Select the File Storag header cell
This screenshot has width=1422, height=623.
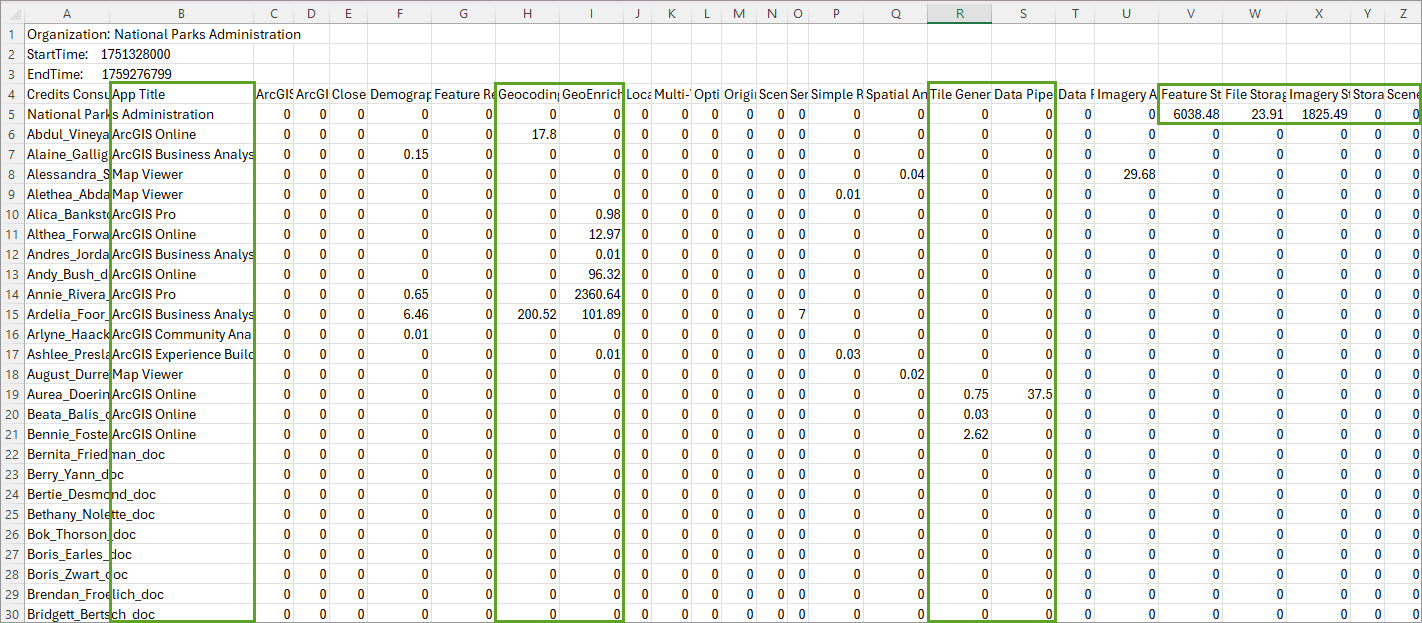click(1254, 94)
